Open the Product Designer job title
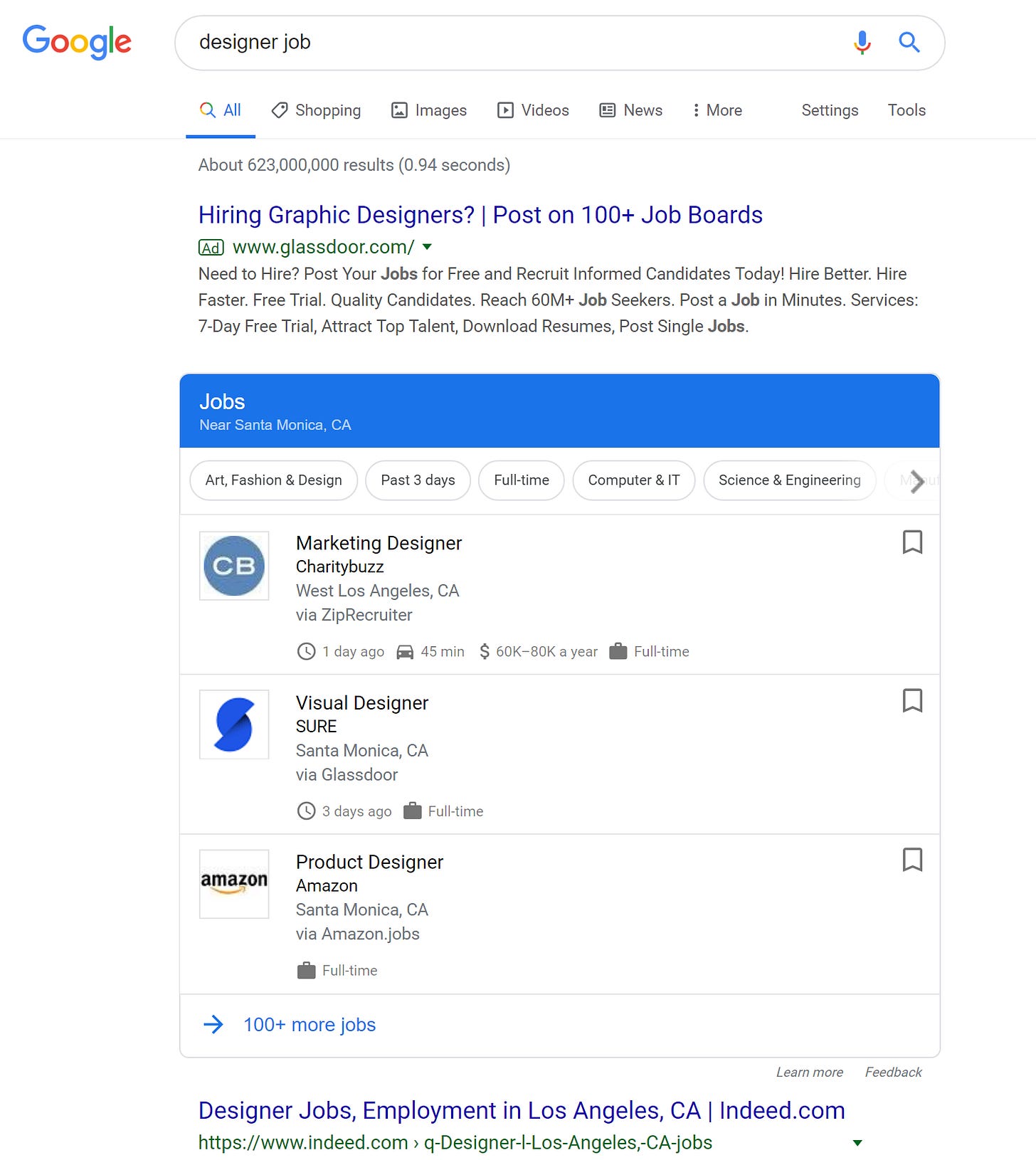Viewport: 1036px width, 1160px height. coord(369,862)
